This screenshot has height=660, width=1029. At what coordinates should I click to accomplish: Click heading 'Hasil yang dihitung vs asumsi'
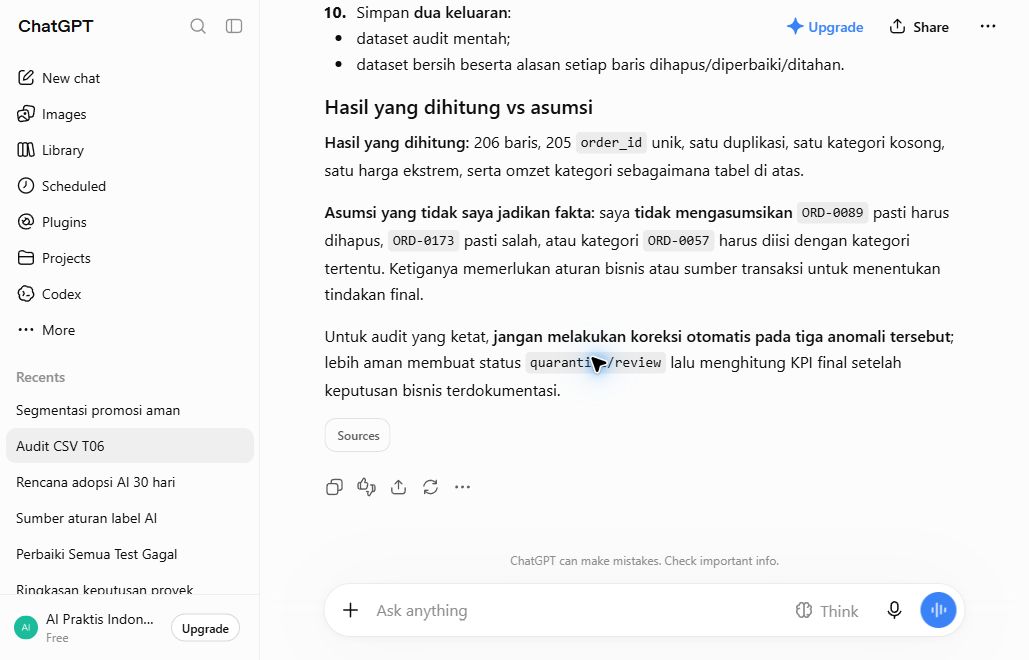[459, 108]
